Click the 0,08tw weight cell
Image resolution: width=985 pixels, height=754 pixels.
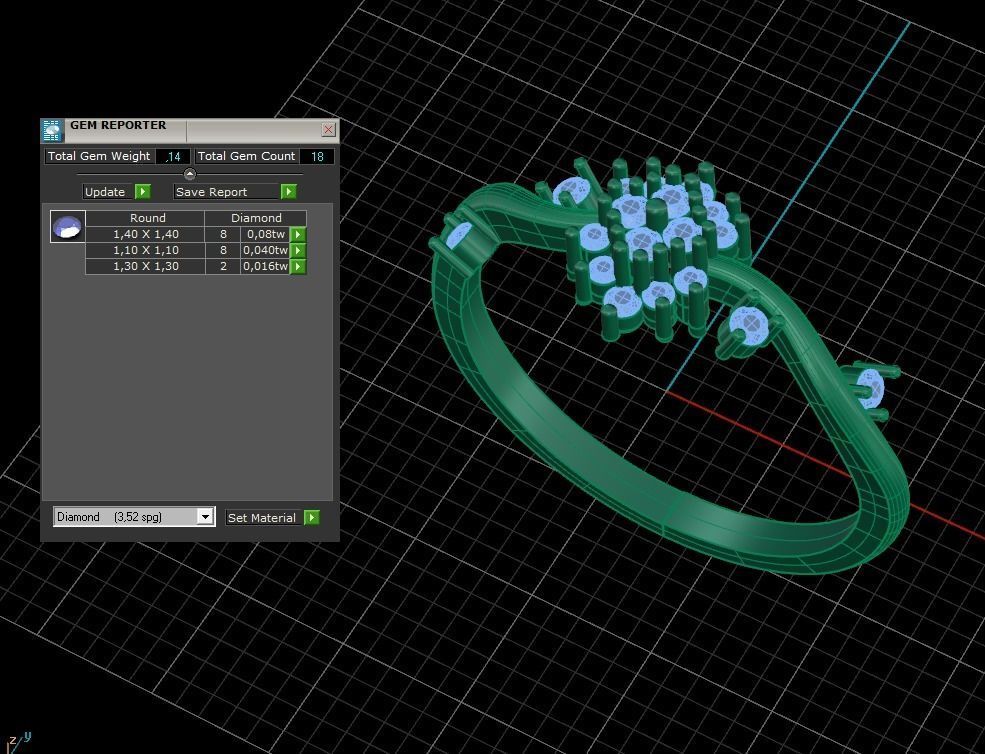(266, 234)
